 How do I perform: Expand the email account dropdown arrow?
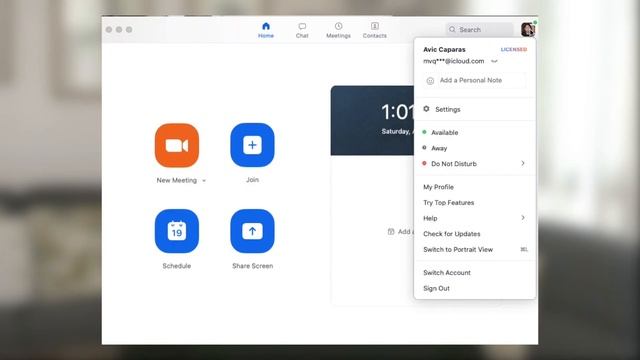click(494, 61)
